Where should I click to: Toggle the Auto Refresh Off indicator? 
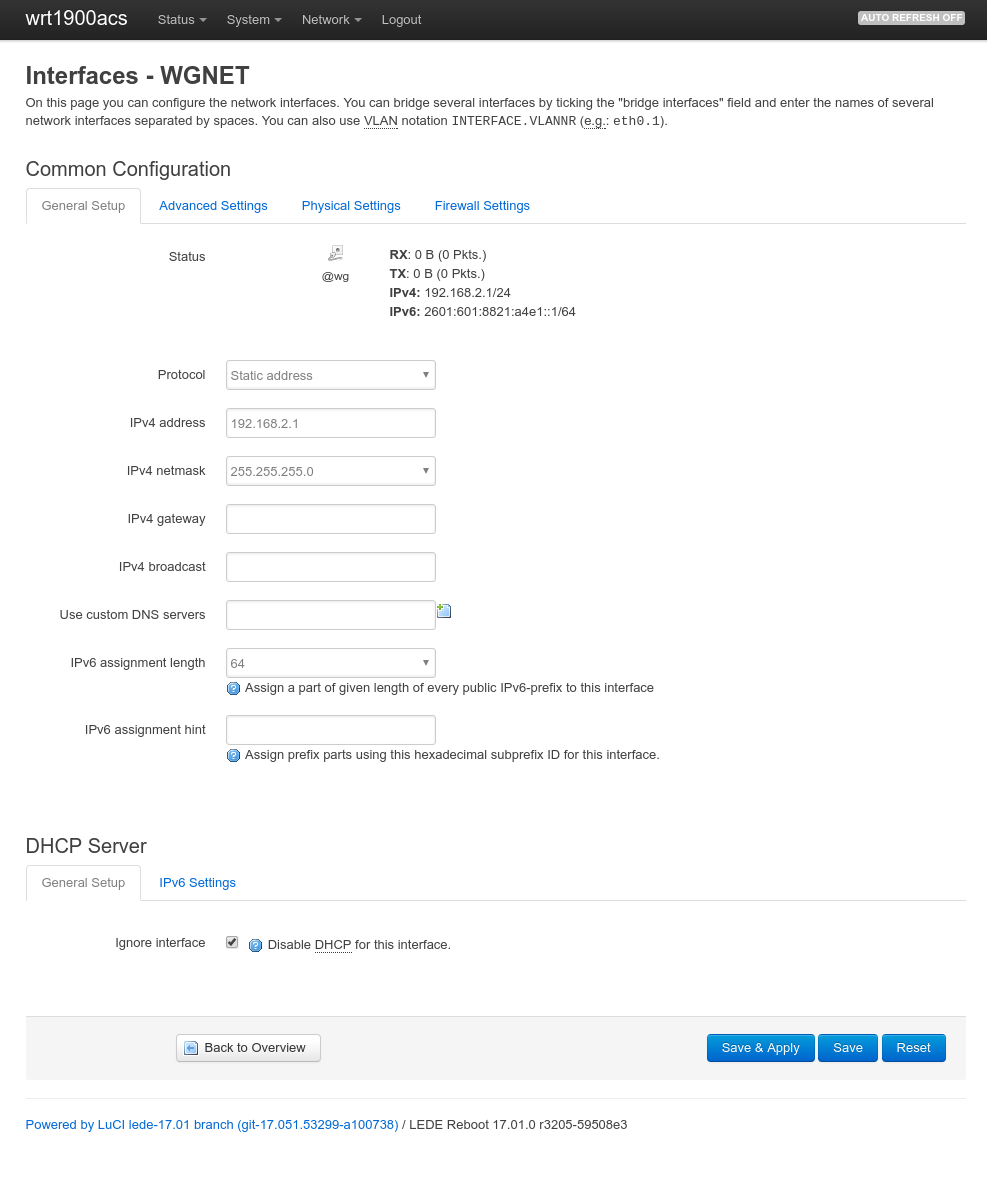coord(910,18)
